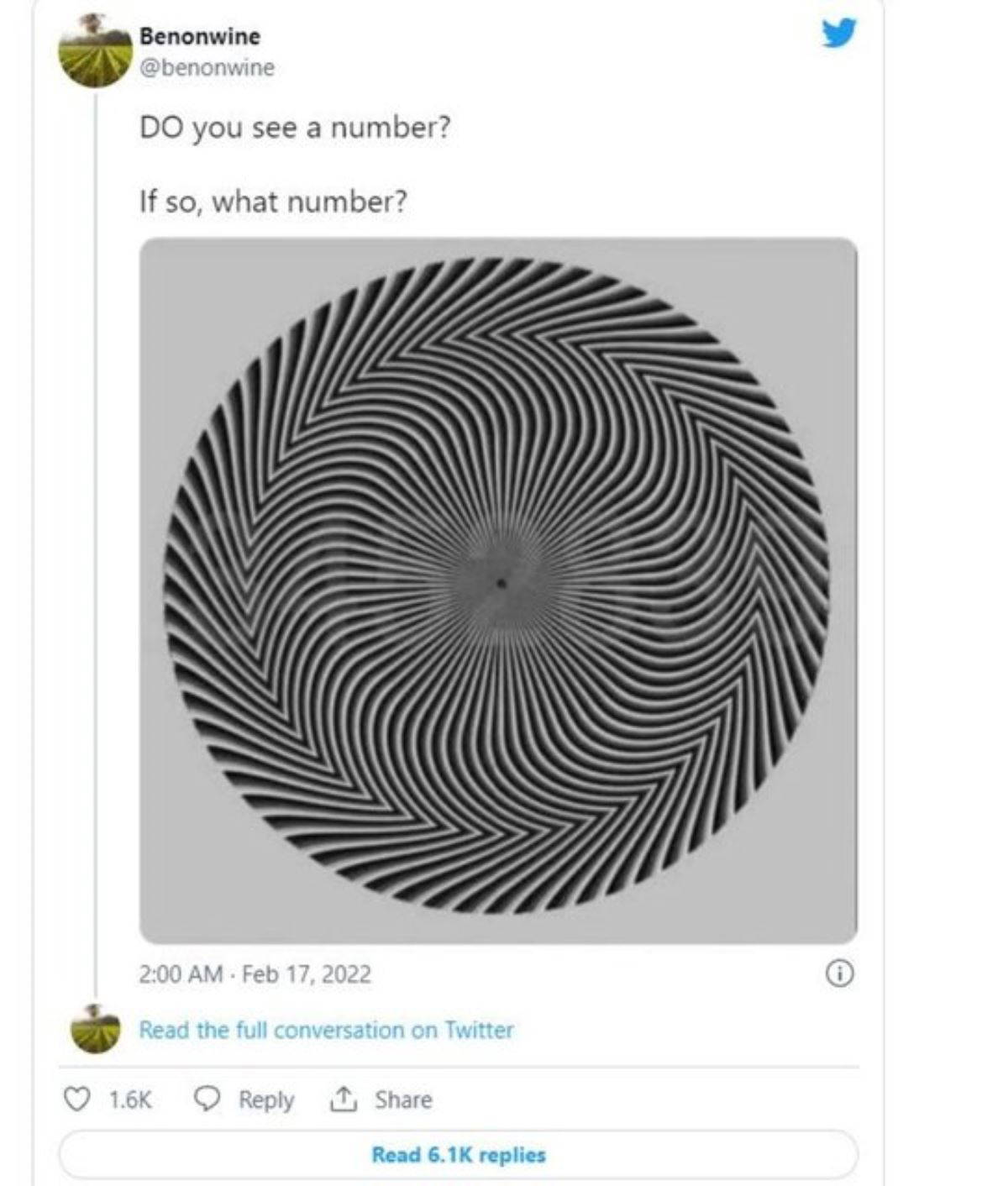Image resolution: width=1008 pixels, height=1186 pixels.
Task: Click the reply speech bubble icon
Action: 207,1099
